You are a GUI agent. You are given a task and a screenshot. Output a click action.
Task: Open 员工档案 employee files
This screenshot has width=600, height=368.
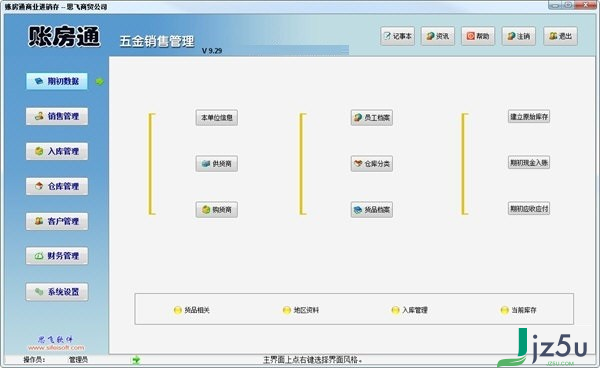point(372,117)
